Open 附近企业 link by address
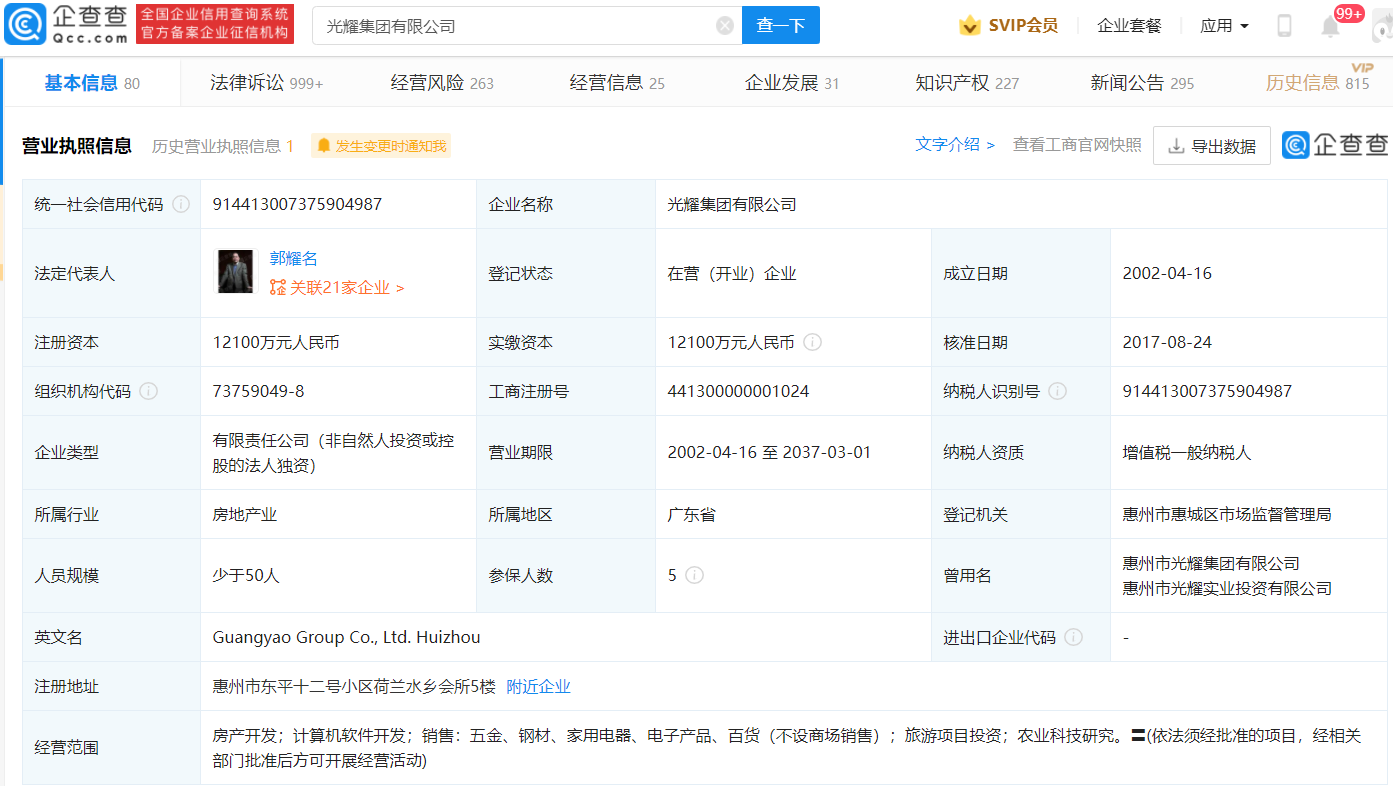 coord(538,686)
